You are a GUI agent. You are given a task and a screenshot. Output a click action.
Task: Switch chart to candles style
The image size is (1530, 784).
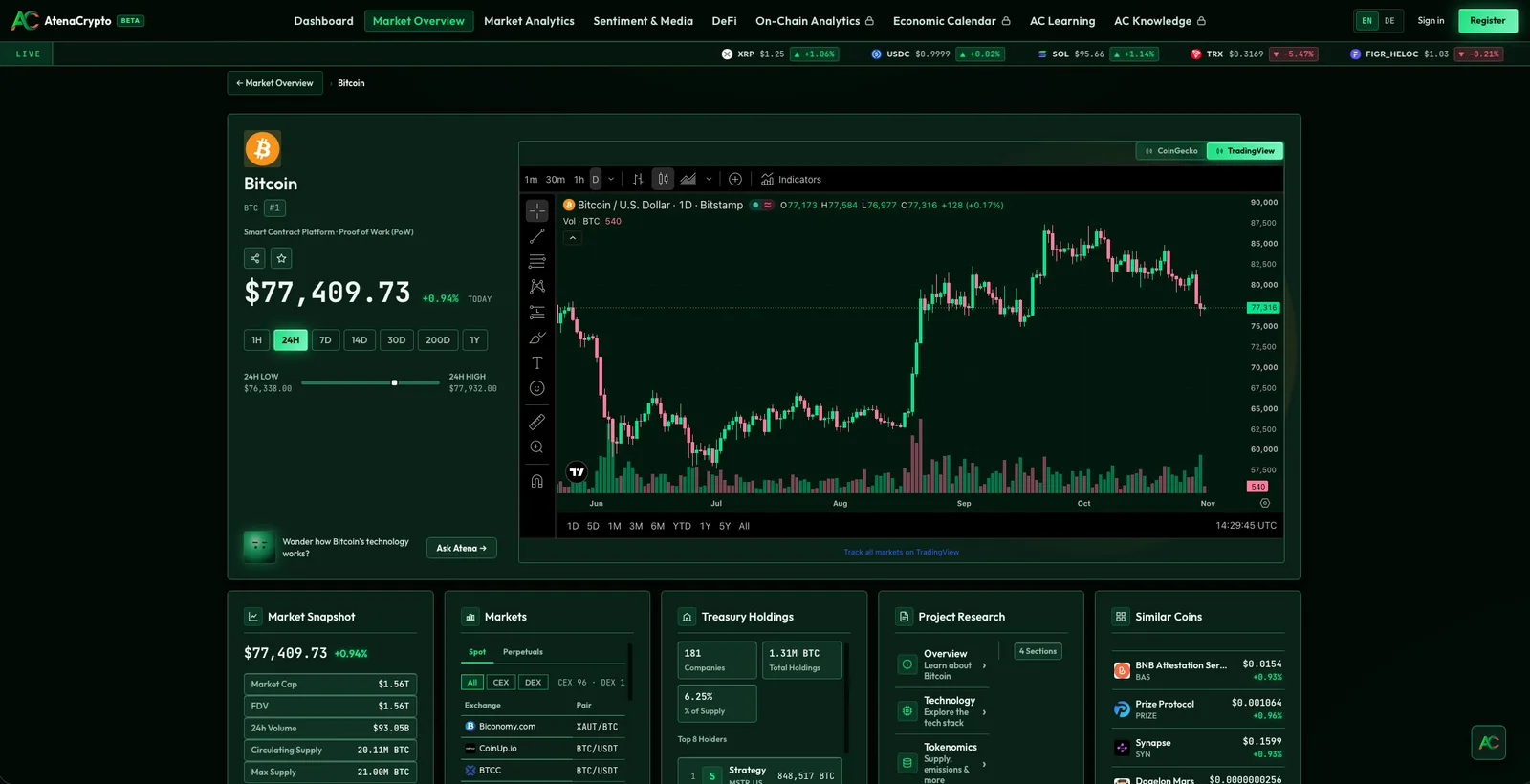click(663, 179)
